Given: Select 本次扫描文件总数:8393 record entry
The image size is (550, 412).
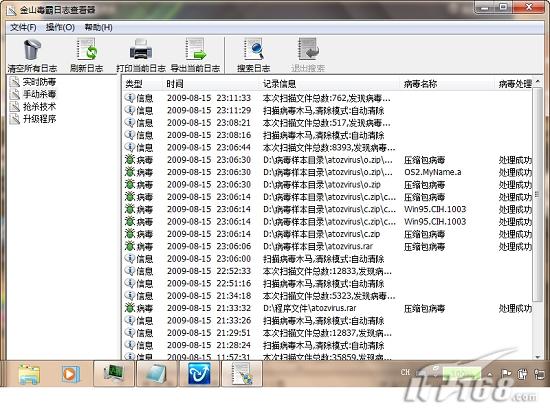Looking at the screenshot, I should [x=329, y=148].
